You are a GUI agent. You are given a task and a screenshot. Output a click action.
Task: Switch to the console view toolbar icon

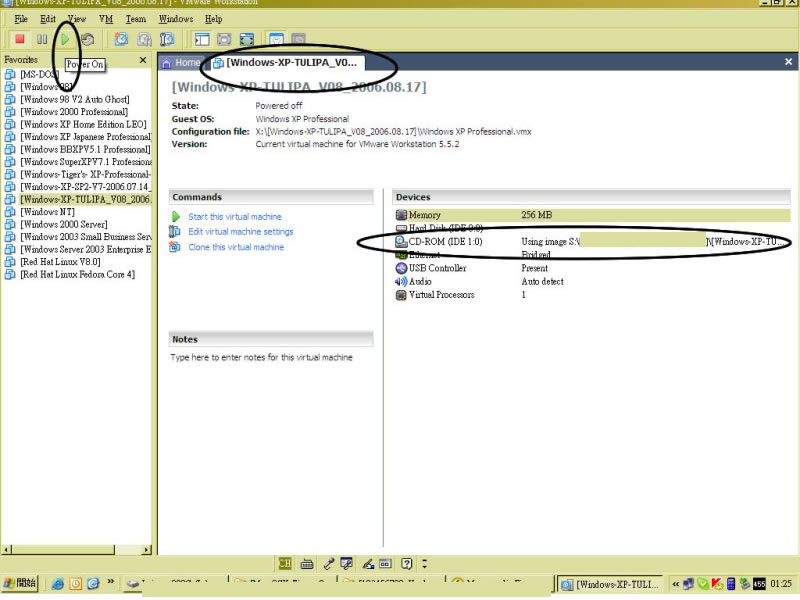pyautogui.click(x=298, y=39)
